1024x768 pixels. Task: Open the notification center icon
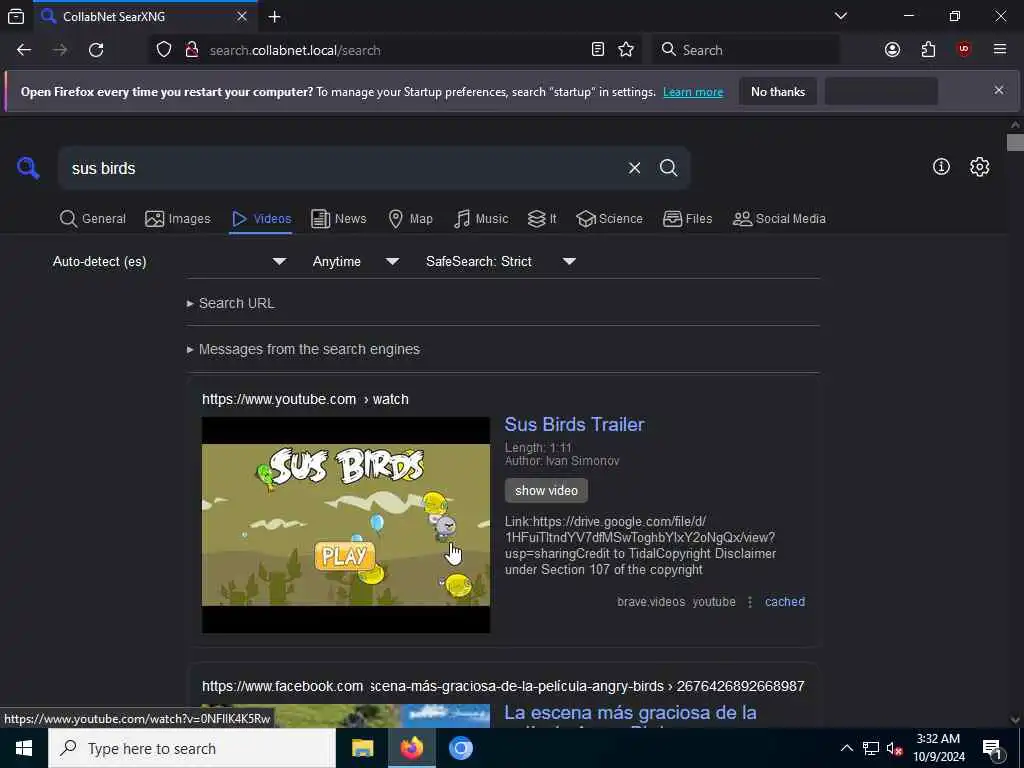993,750
